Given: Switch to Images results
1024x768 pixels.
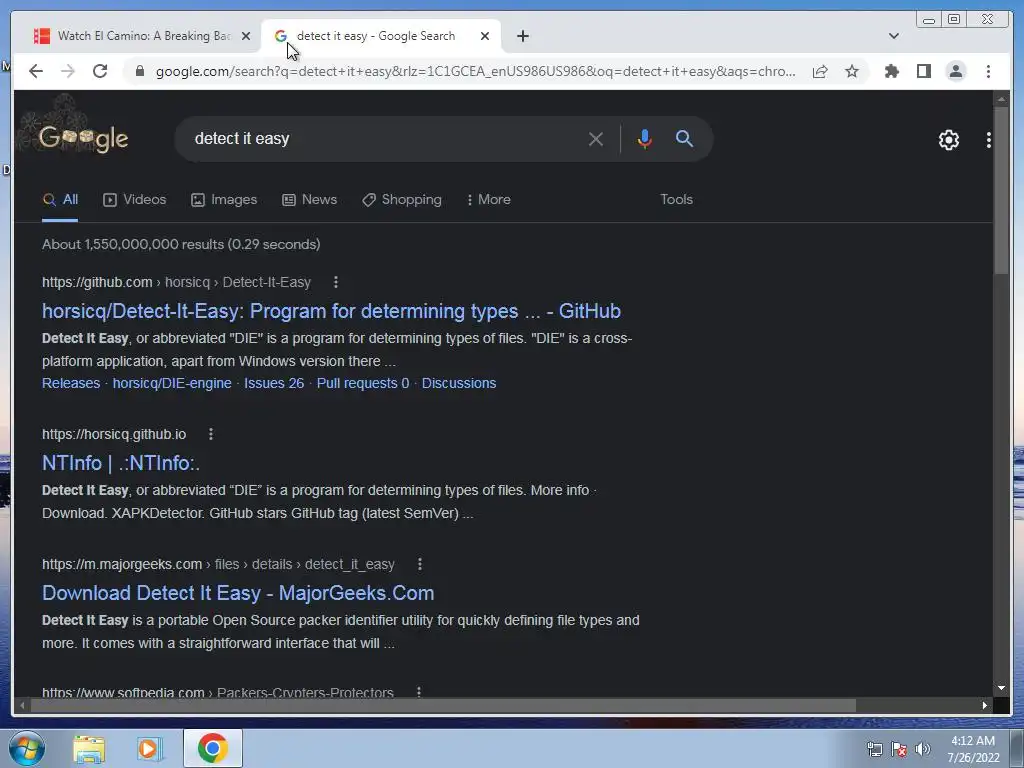Looking at the screenshot, I should 224,200.
